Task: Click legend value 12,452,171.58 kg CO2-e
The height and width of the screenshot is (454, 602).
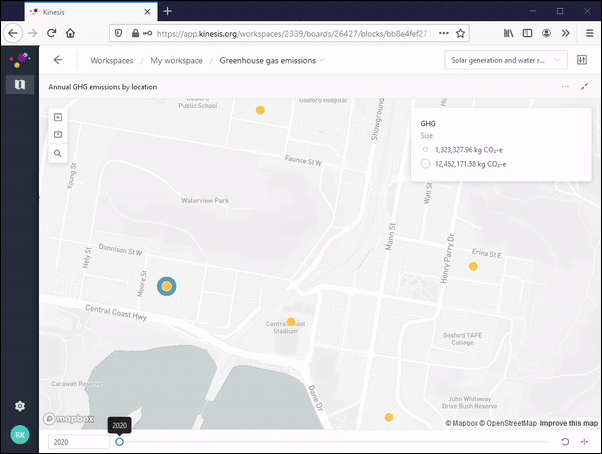Action: click(470, 164)
